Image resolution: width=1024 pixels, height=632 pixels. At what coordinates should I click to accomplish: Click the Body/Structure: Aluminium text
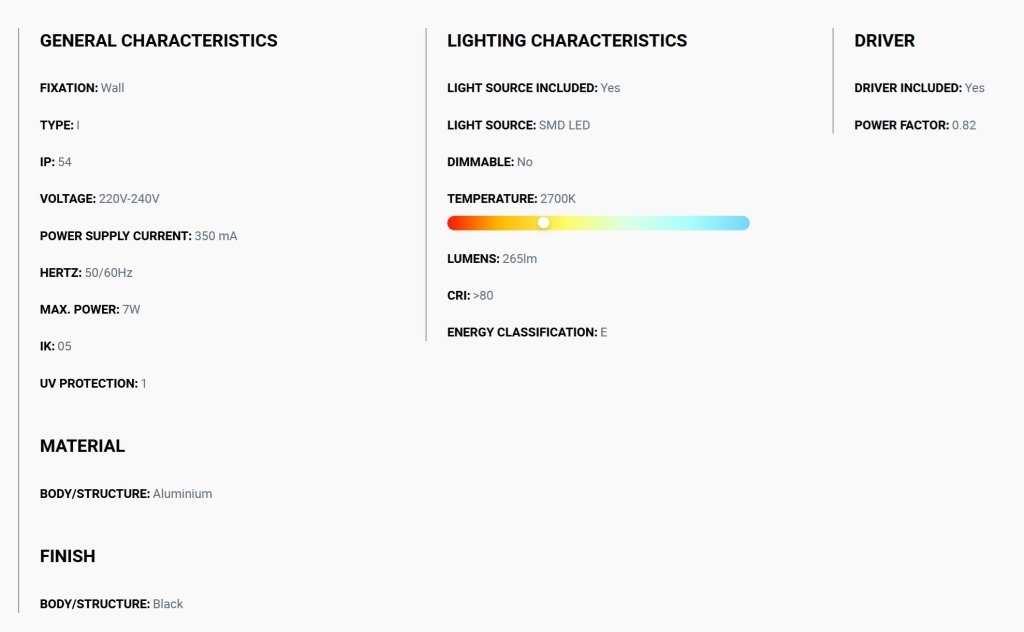pos(126,494)
